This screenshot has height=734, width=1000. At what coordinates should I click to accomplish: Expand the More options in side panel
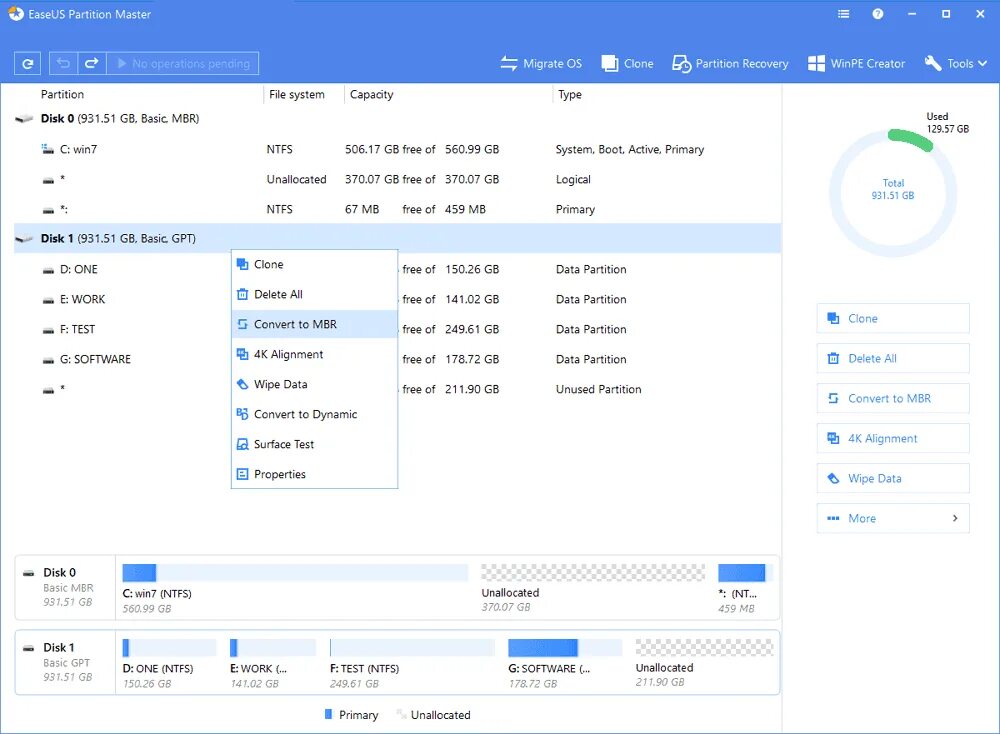coord(893,518)
